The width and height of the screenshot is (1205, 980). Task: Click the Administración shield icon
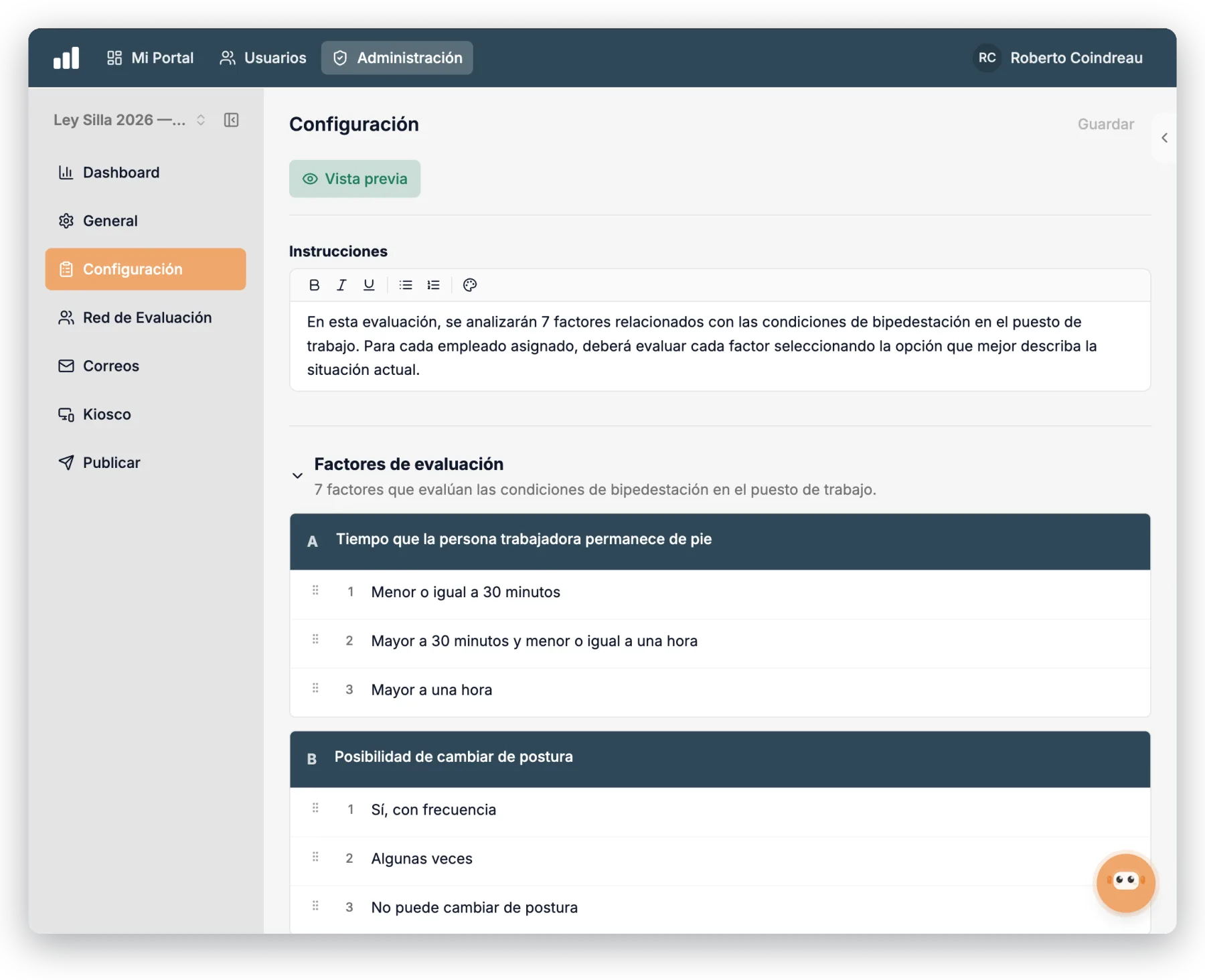[340, 58]
